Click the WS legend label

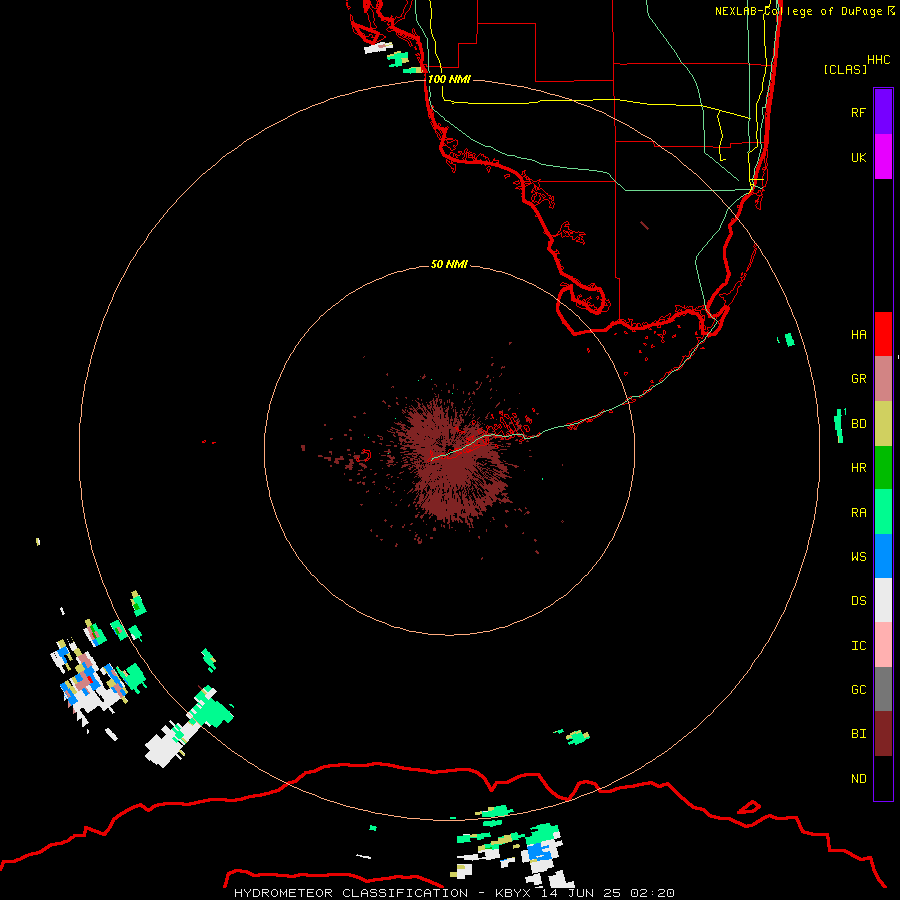point(858,557)
